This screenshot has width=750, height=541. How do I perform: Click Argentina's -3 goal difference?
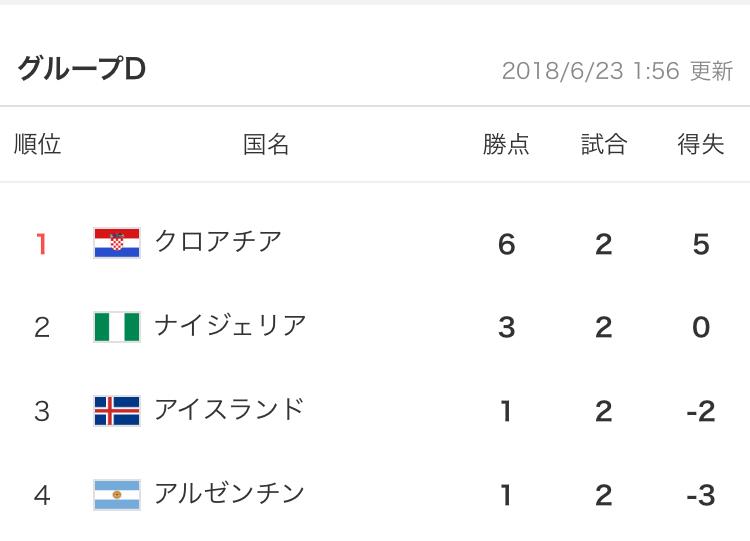(x=701, y=496)
